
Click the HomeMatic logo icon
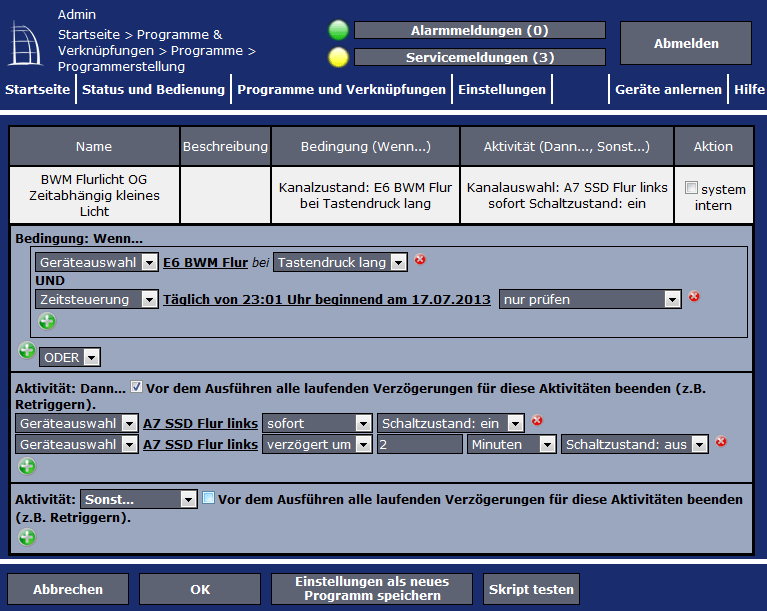click(x=25, y=44)
